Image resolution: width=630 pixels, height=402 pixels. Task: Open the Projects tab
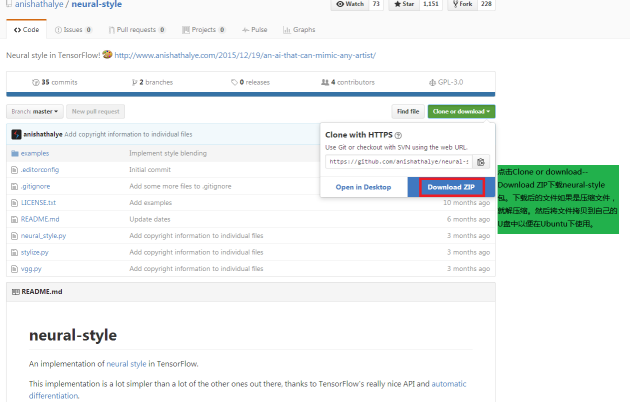pyautogui.click(x=204, y=30)
